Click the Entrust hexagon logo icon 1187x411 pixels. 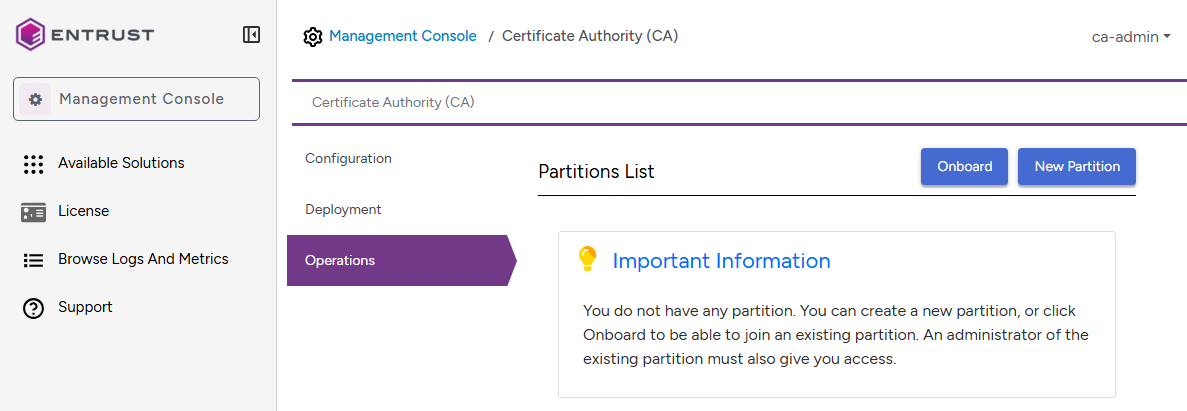pos(31,35)
